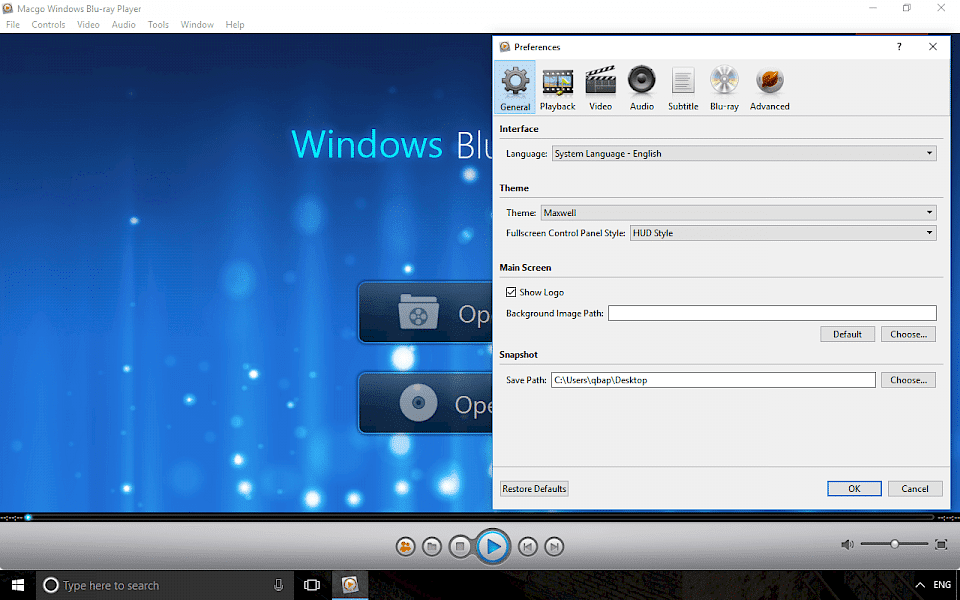
Task: Click the Preferences help question mark
Action: [x=899, y=47]
